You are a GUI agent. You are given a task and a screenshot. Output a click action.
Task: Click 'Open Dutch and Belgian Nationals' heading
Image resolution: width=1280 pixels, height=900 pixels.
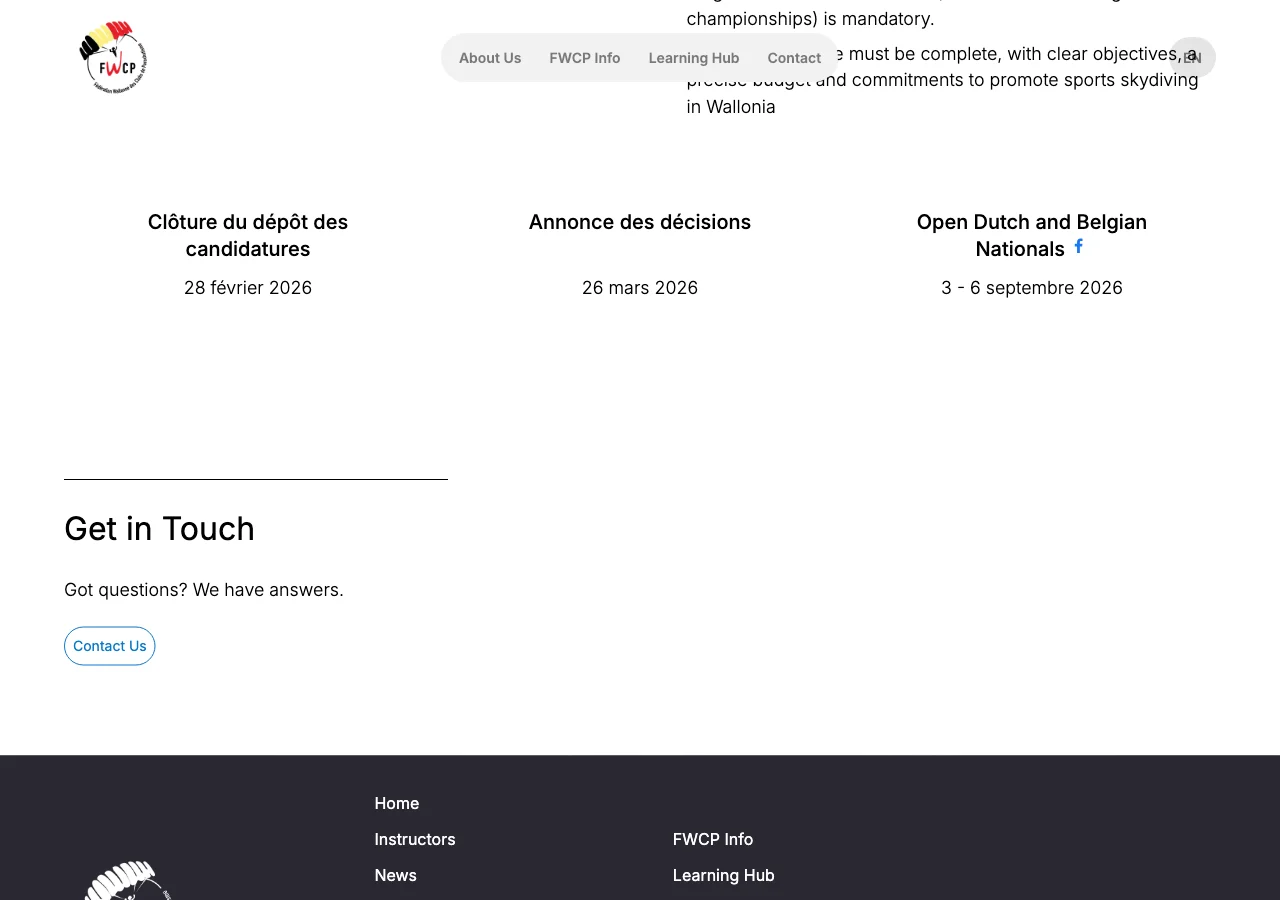tap(1032, 235)
